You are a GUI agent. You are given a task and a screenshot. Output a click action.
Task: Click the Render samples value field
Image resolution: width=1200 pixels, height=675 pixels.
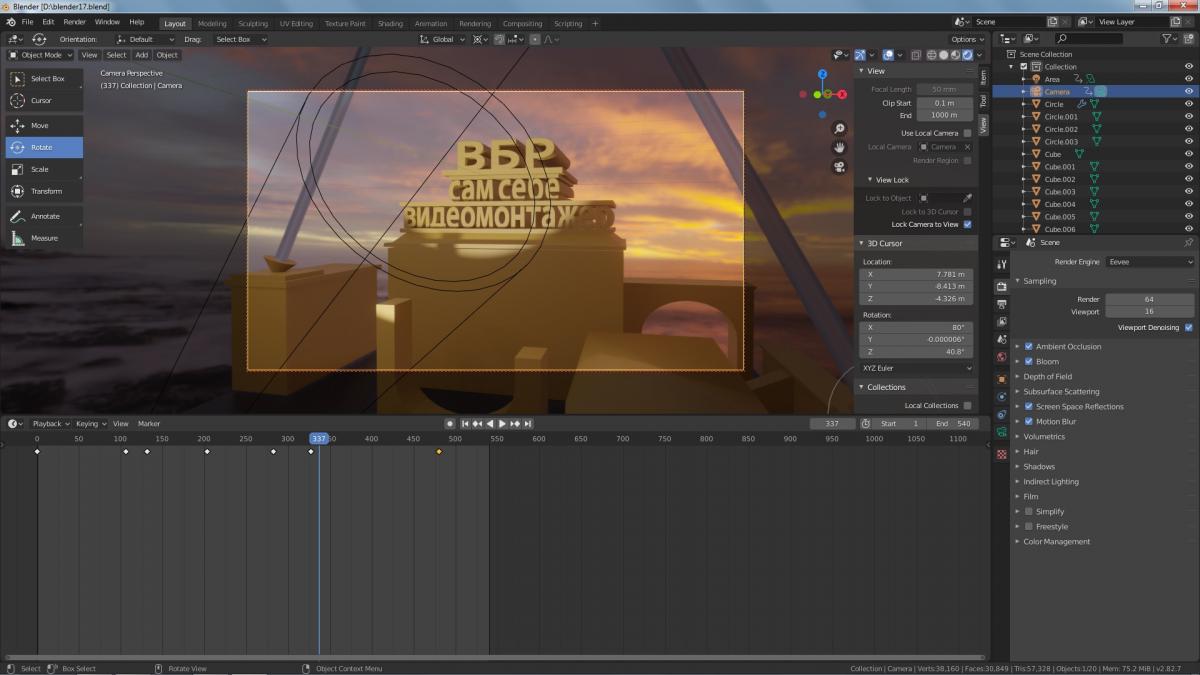click(1149, 299)
